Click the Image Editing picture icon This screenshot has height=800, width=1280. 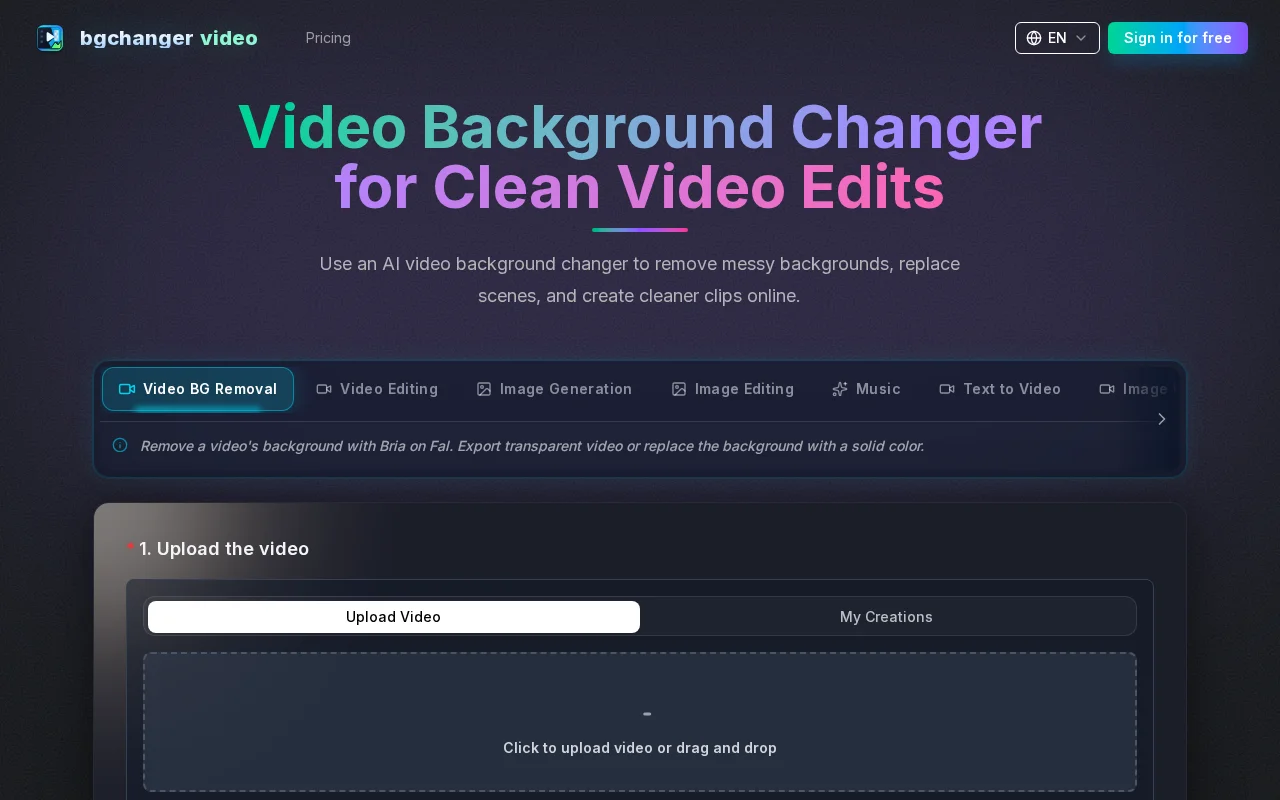point(679,389)
